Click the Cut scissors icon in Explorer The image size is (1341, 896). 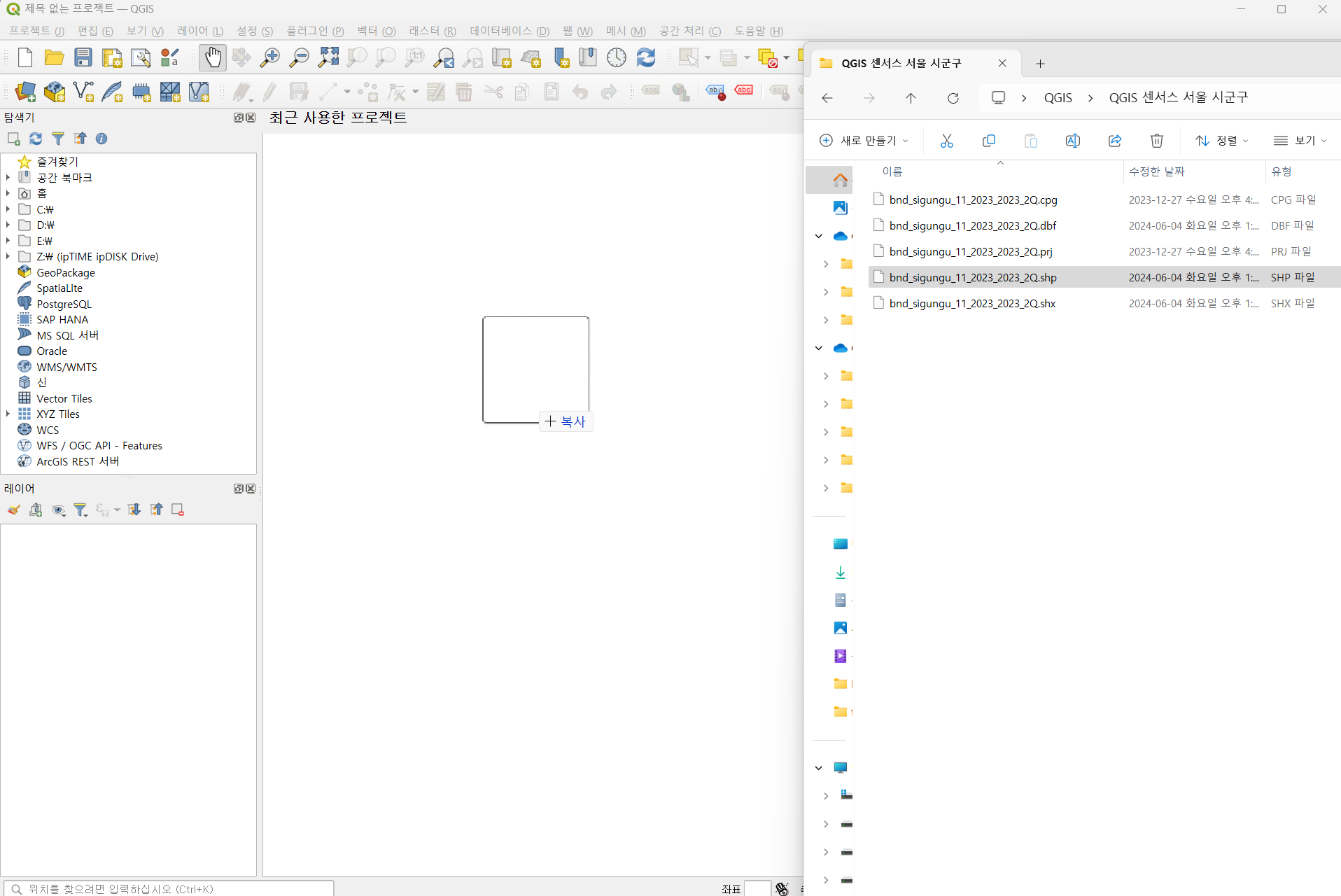[x=947, y=141]
